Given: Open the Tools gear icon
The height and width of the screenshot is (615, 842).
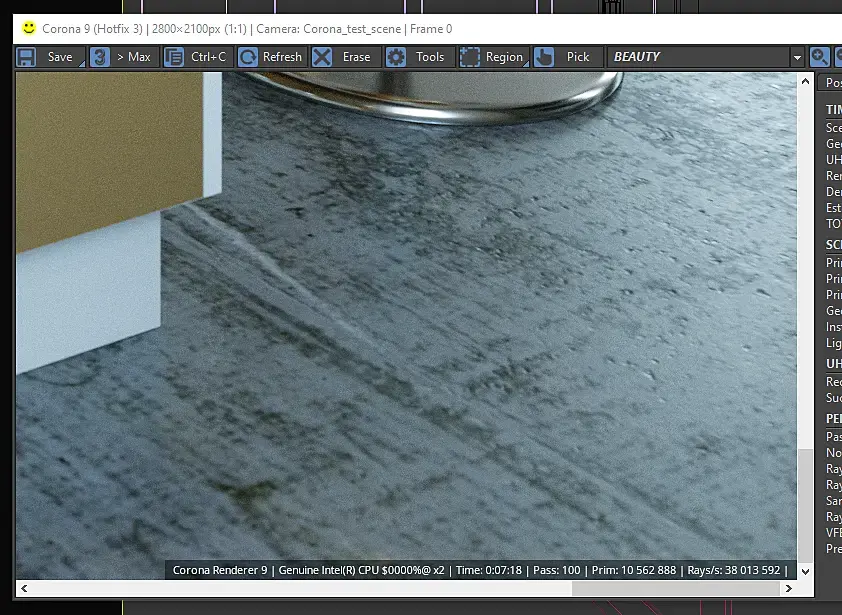Looking at the screenshot, I should tap(396, 57).
